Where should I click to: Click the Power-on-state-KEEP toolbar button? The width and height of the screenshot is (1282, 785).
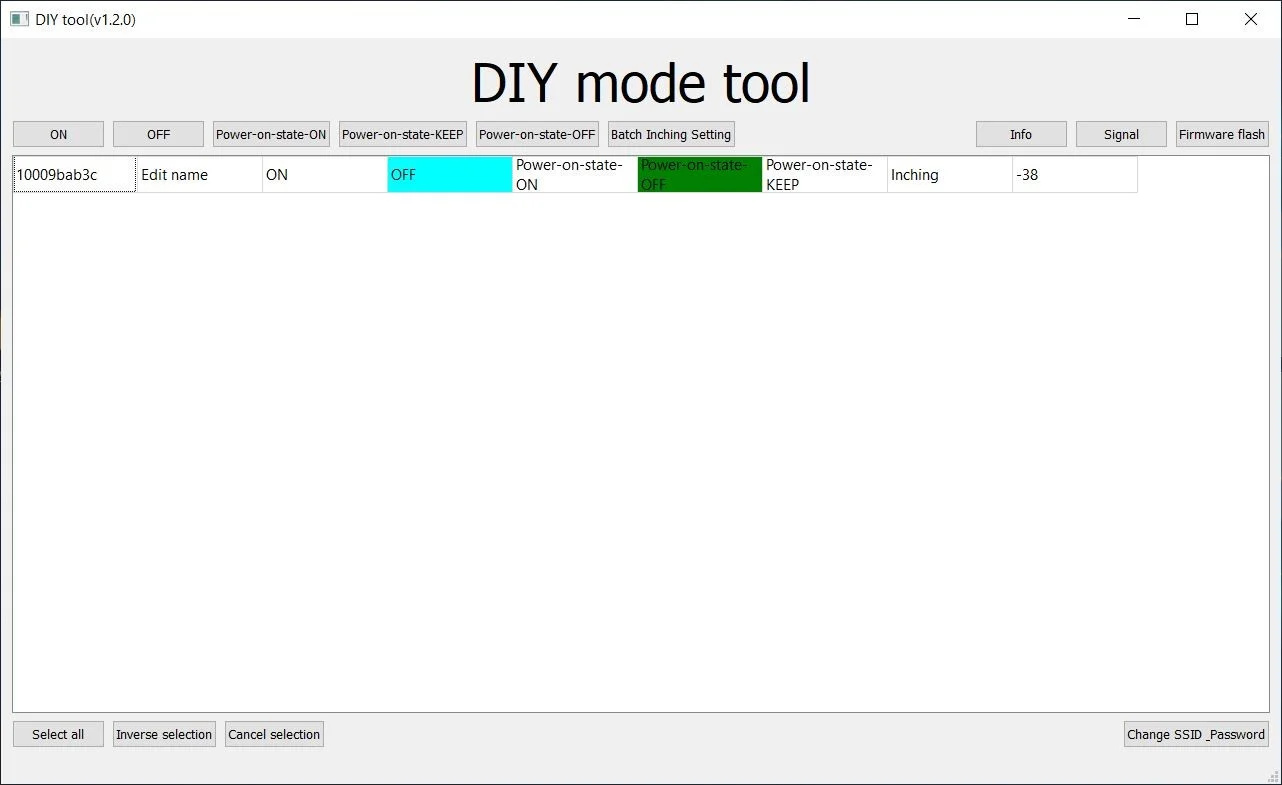(x=403, y=134)
